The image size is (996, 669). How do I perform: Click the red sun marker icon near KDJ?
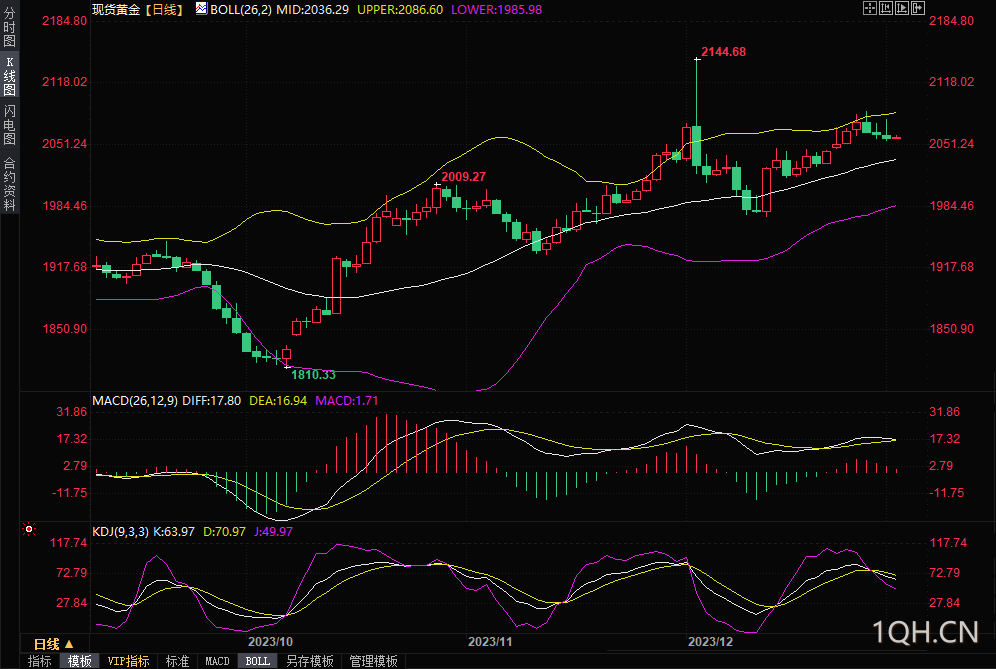click(x=29, y=529)
